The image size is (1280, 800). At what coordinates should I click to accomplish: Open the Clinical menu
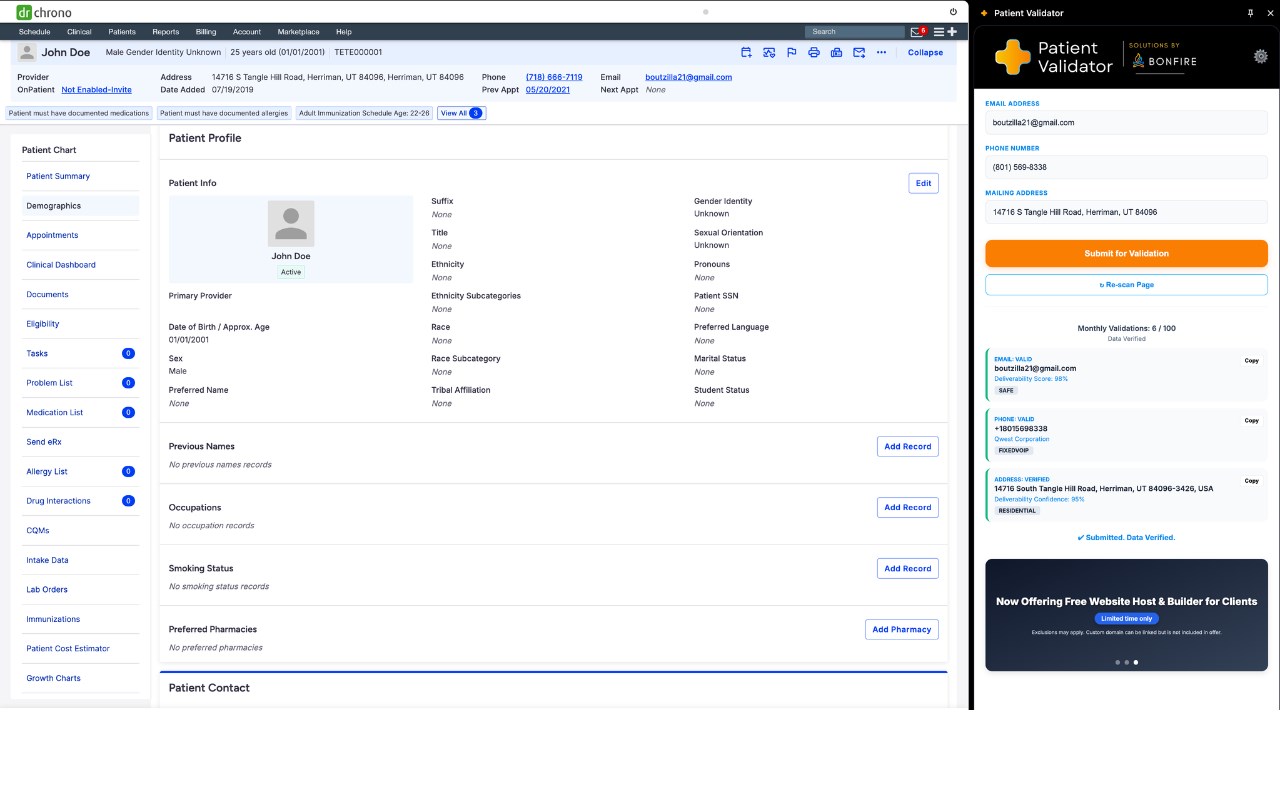pos(79,32)
